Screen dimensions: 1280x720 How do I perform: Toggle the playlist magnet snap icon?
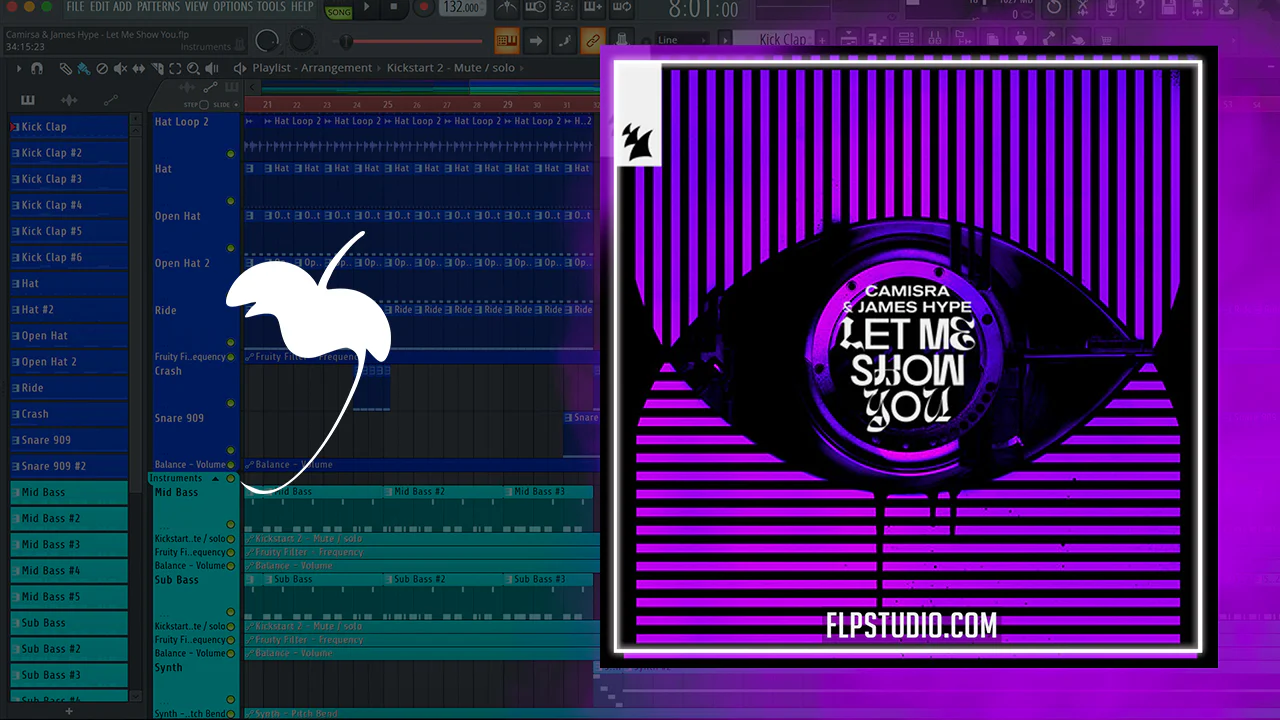click(37, 69)
